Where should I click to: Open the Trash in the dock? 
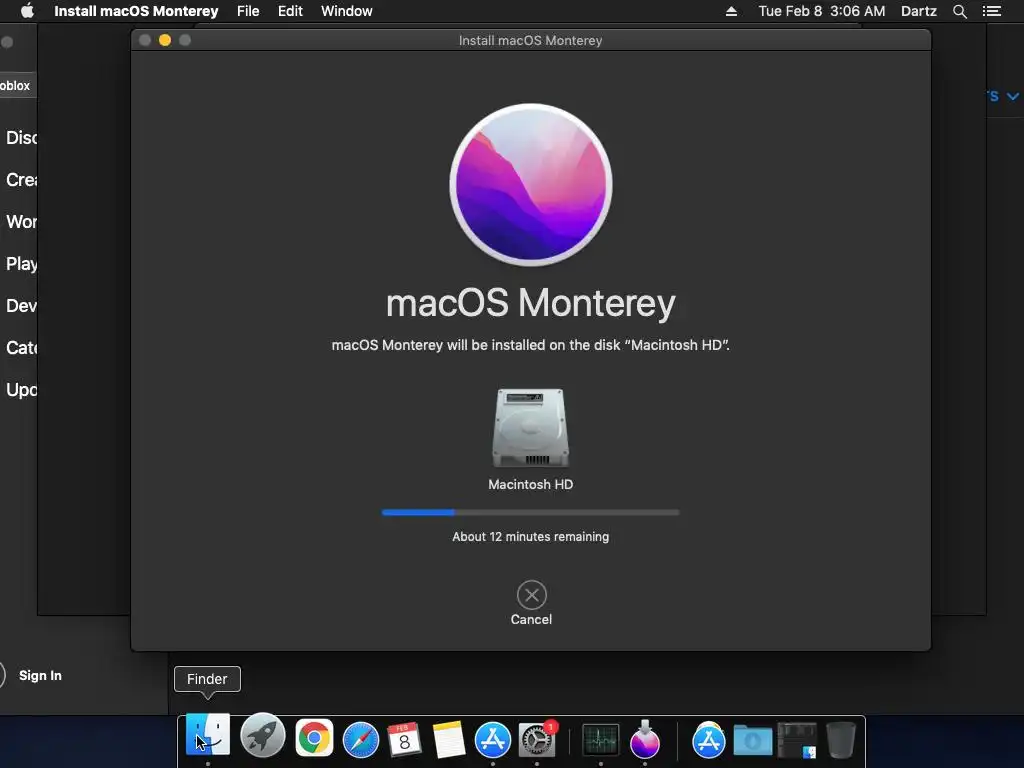[x=840, y=740]
